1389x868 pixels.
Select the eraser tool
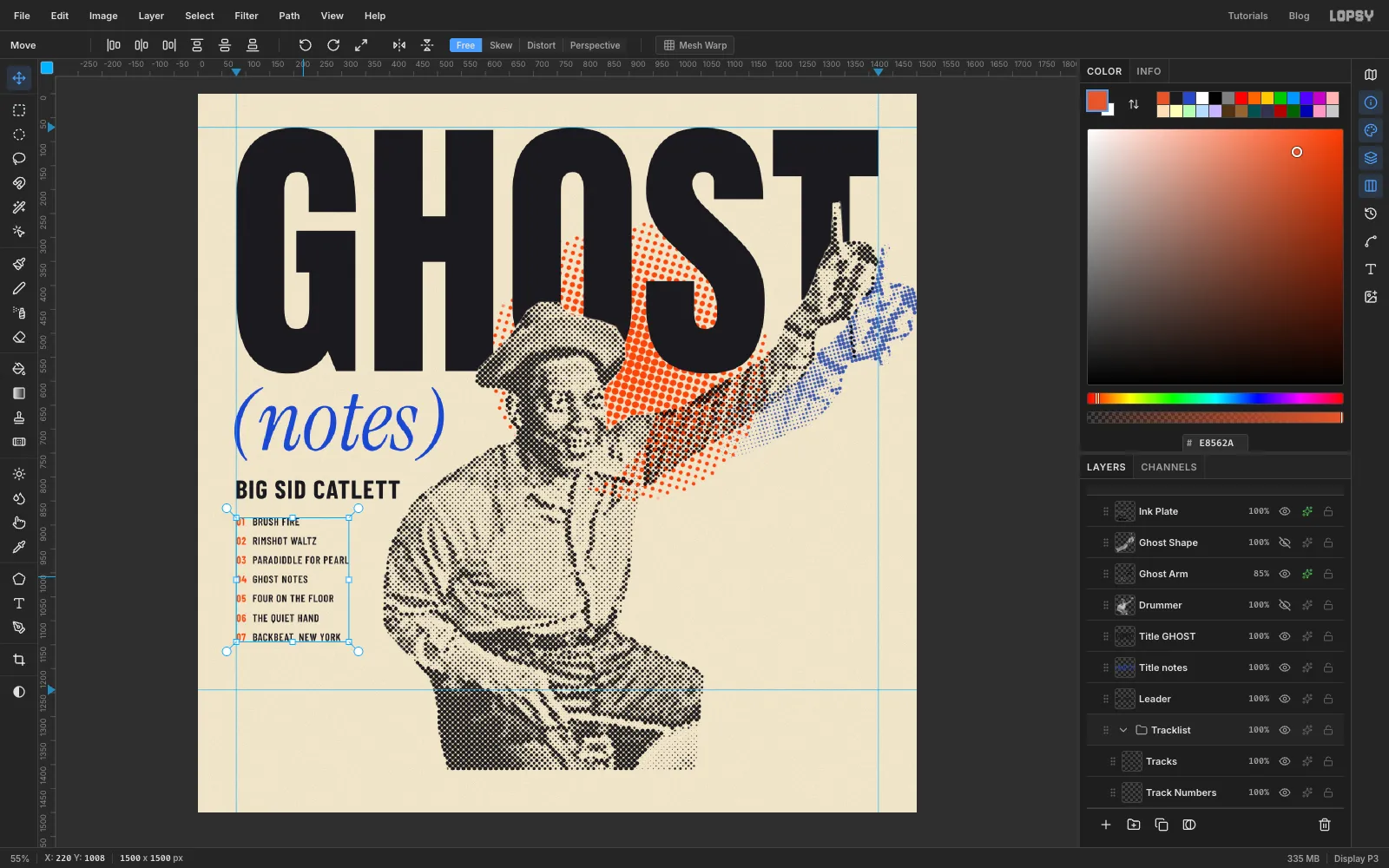tap(19, 338)
